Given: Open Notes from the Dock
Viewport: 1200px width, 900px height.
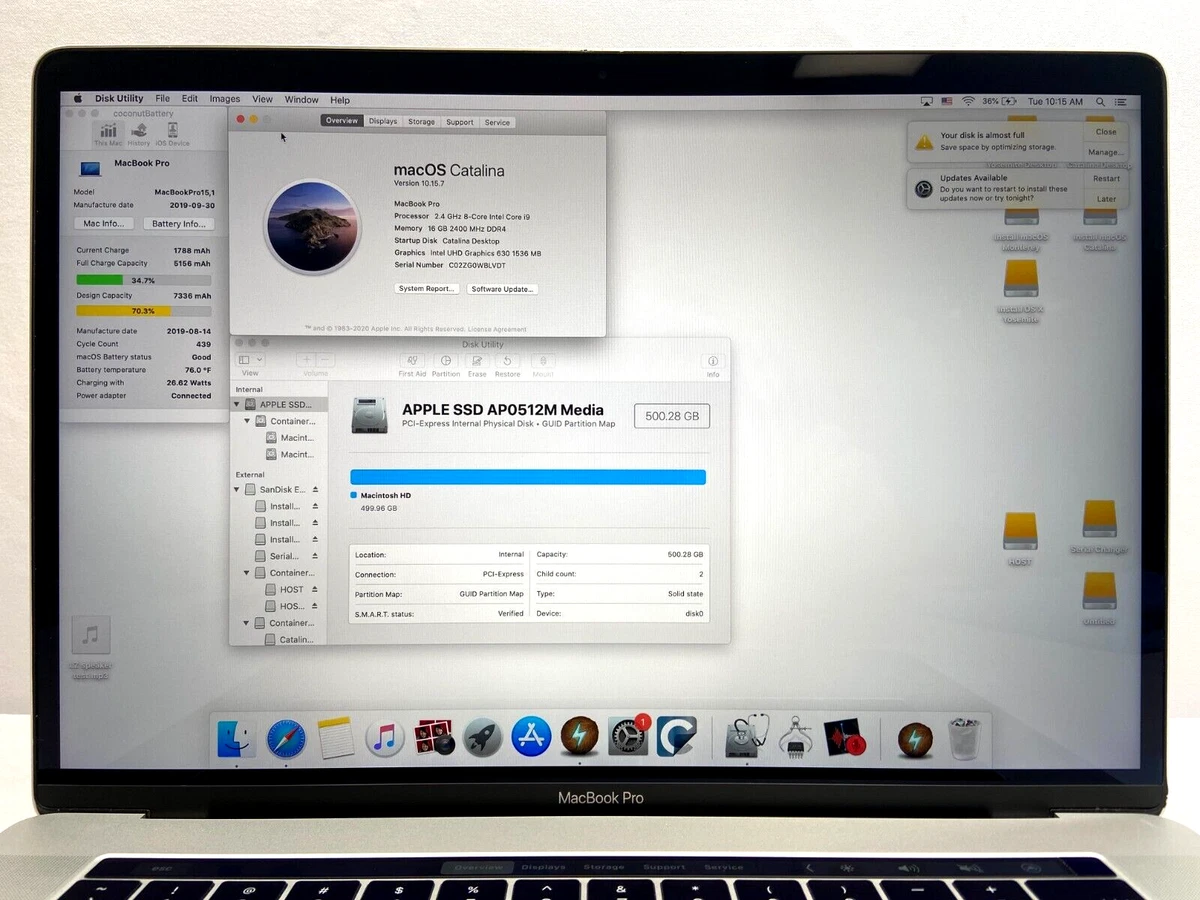Looking at the screenshot, I should (x=336, y=739).
